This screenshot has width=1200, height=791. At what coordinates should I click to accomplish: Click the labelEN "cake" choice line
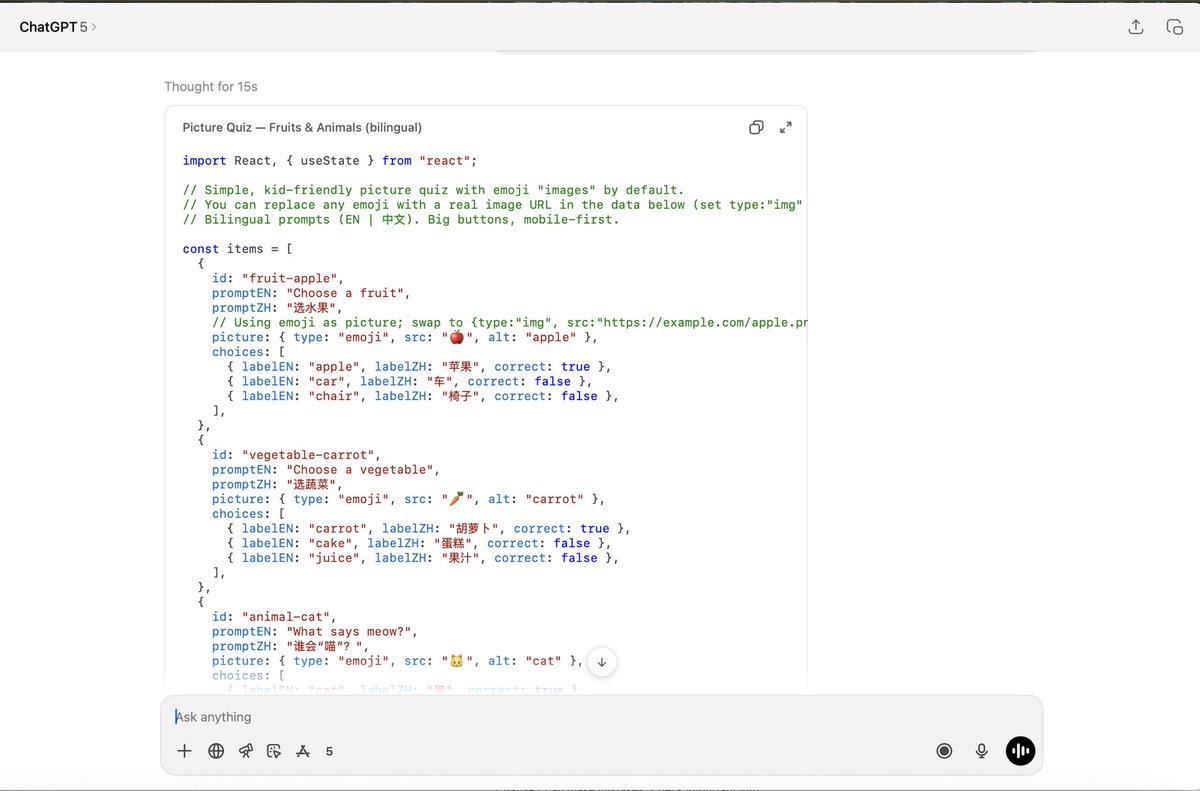(x=418, y=543)
